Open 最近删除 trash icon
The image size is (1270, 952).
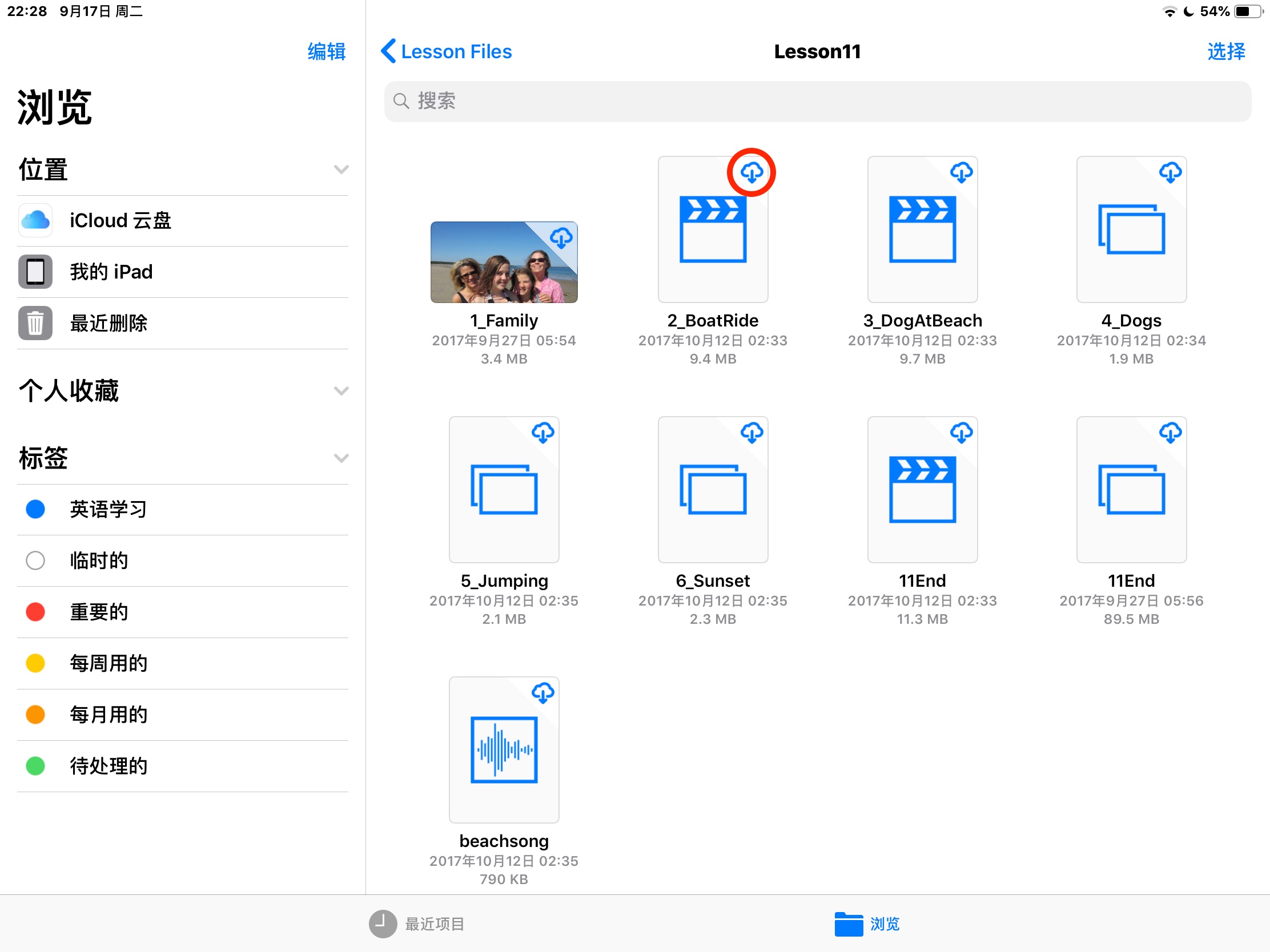35,323
